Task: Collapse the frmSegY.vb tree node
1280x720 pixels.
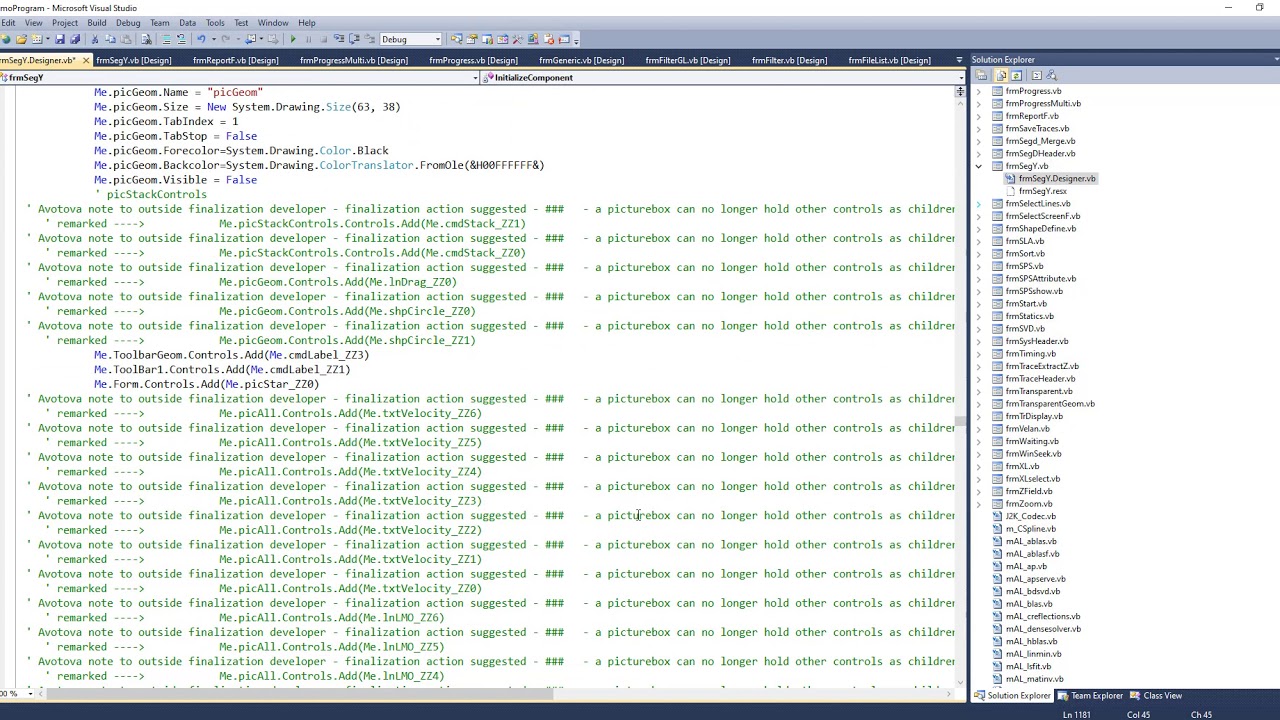Action: point(979,166)
